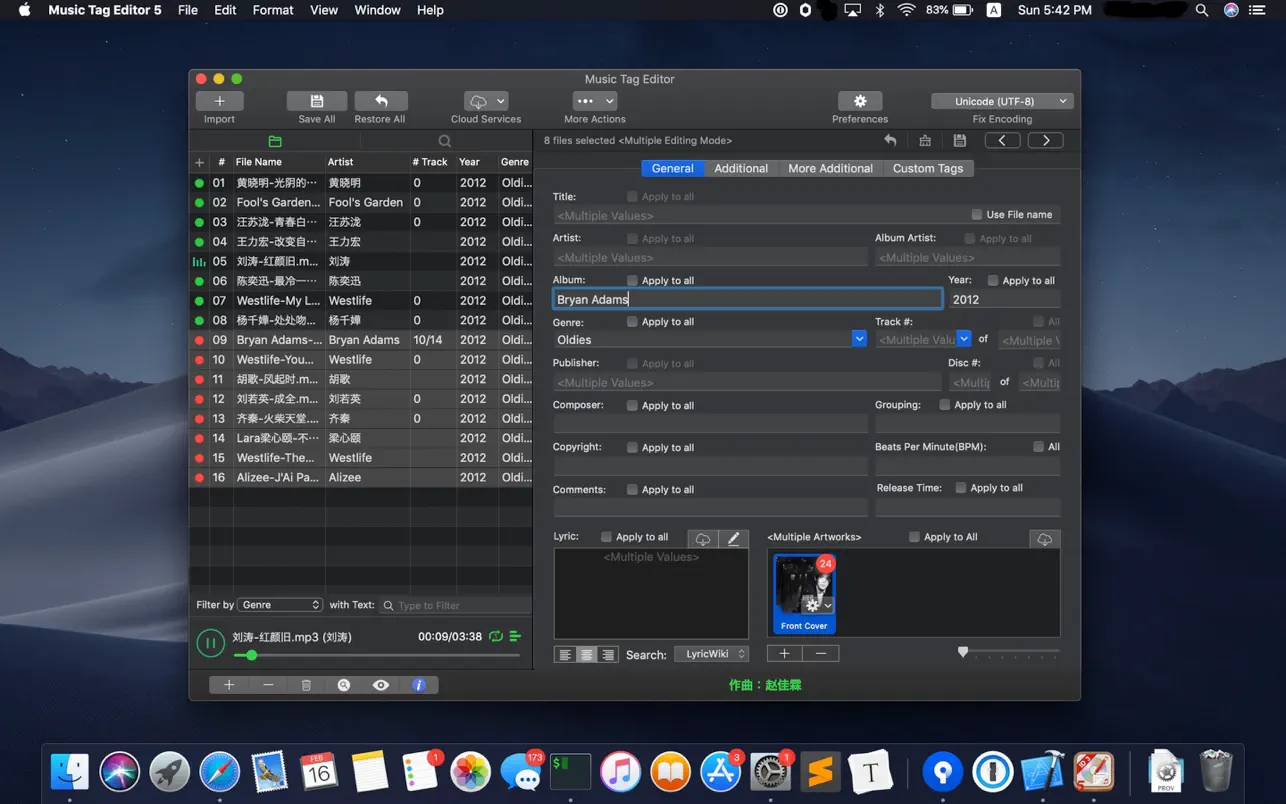Viewport: 1286px width, 804px height.
Task: Click the eye icon in bottom toolbar
Action: (x=381, y=685)
